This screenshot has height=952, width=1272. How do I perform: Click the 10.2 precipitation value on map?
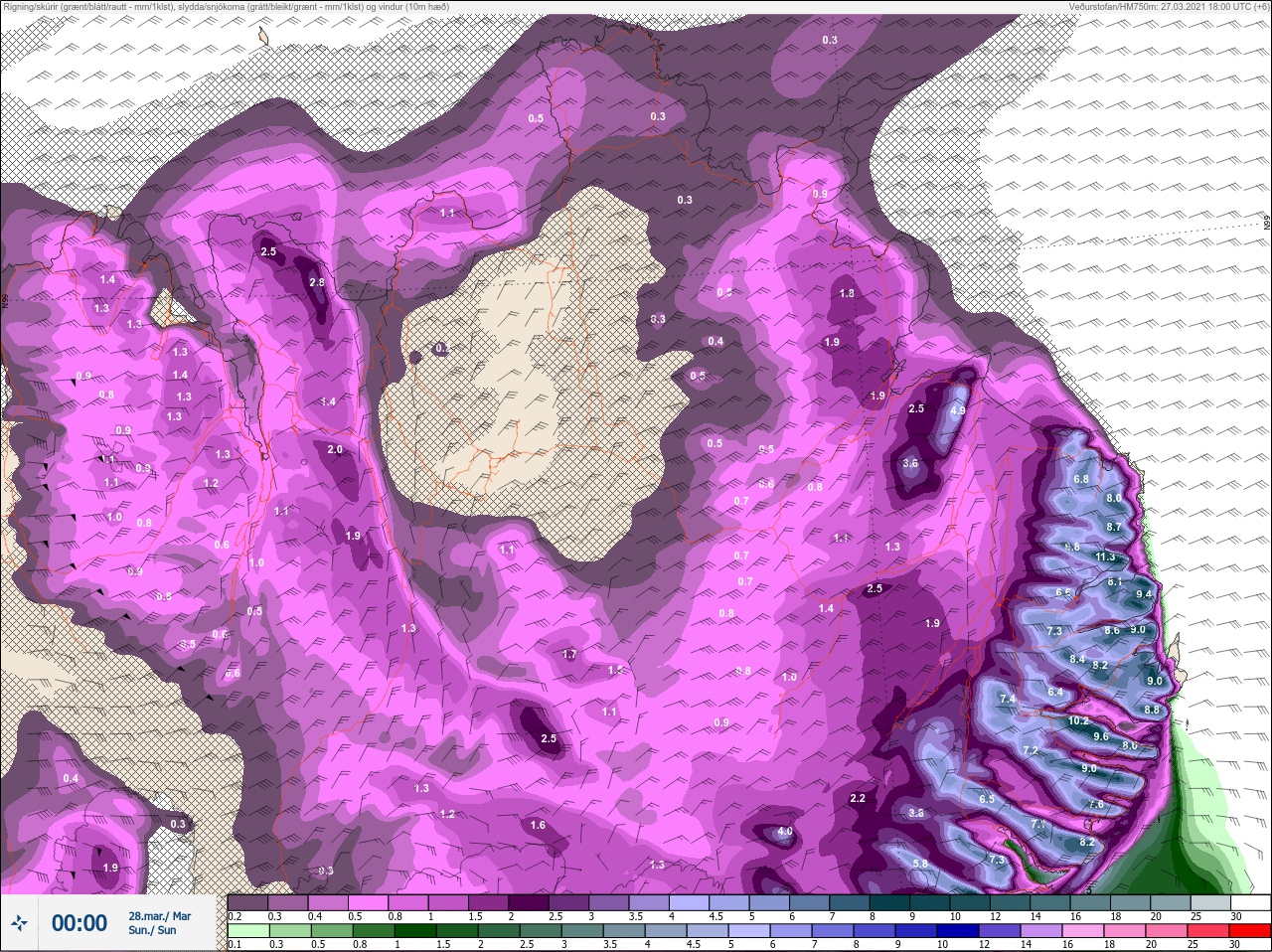pyautogui.click(x=1078, y=720)
